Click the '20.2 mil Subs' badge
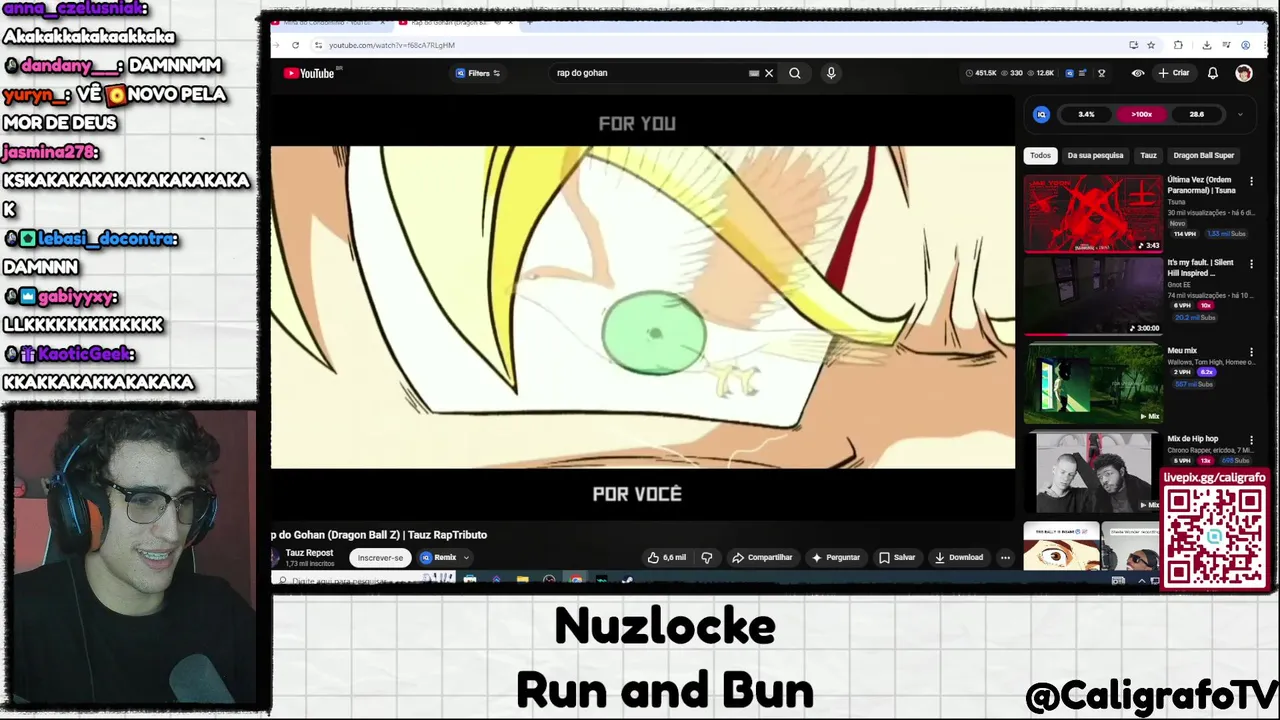This screenshot has height=720, width=1280. coord(1195,317)
